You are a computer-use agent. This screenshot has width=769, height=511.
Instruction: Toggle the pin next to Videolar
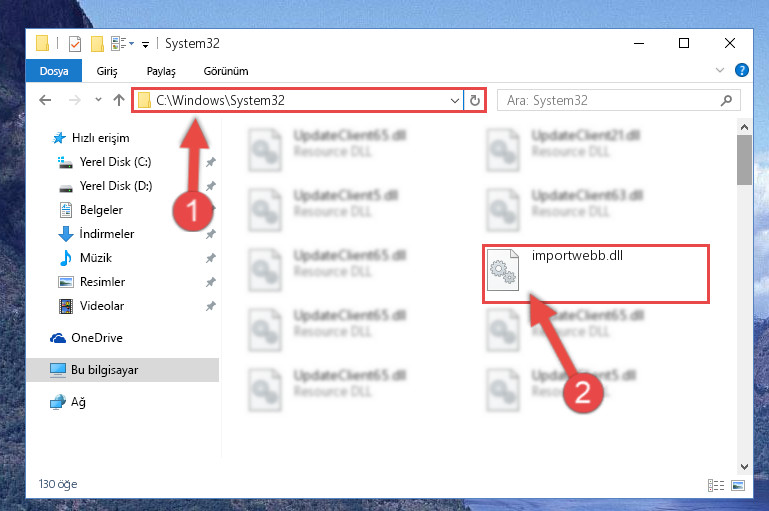click(210, 306)
